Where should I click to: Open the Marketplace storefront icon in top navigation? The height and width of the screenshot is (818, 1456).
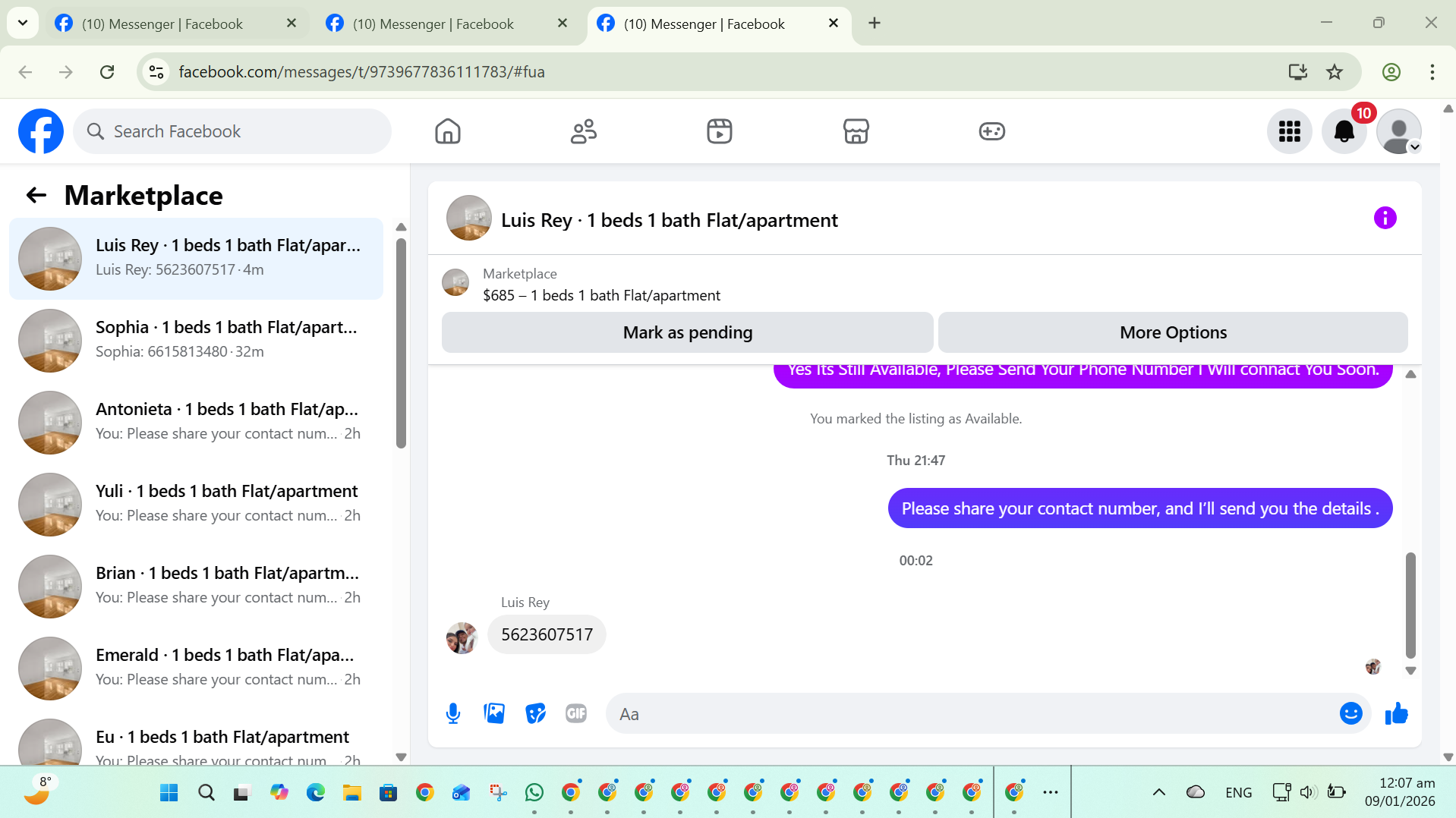[856, 131]
